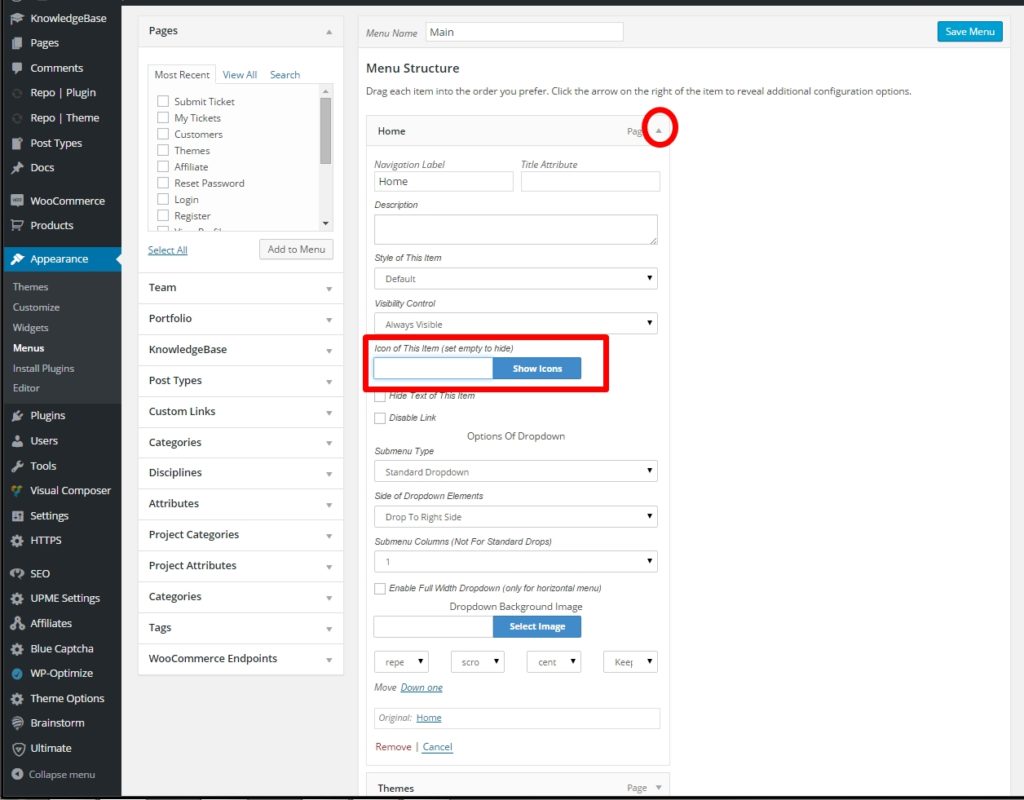Click the Plugins plug icon
Screen dimensions: 1024x800
[x=17, y=416]
